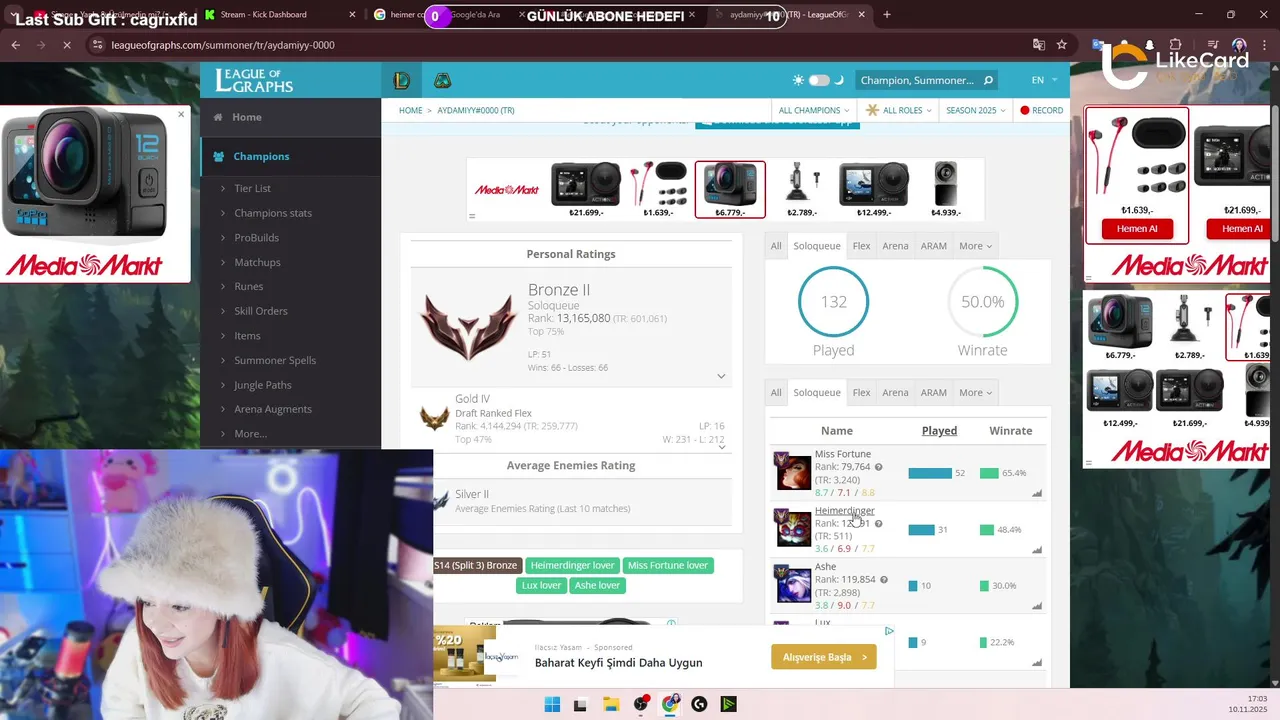
Task: Click the search magnifier icon
Action: pos(988,80)
